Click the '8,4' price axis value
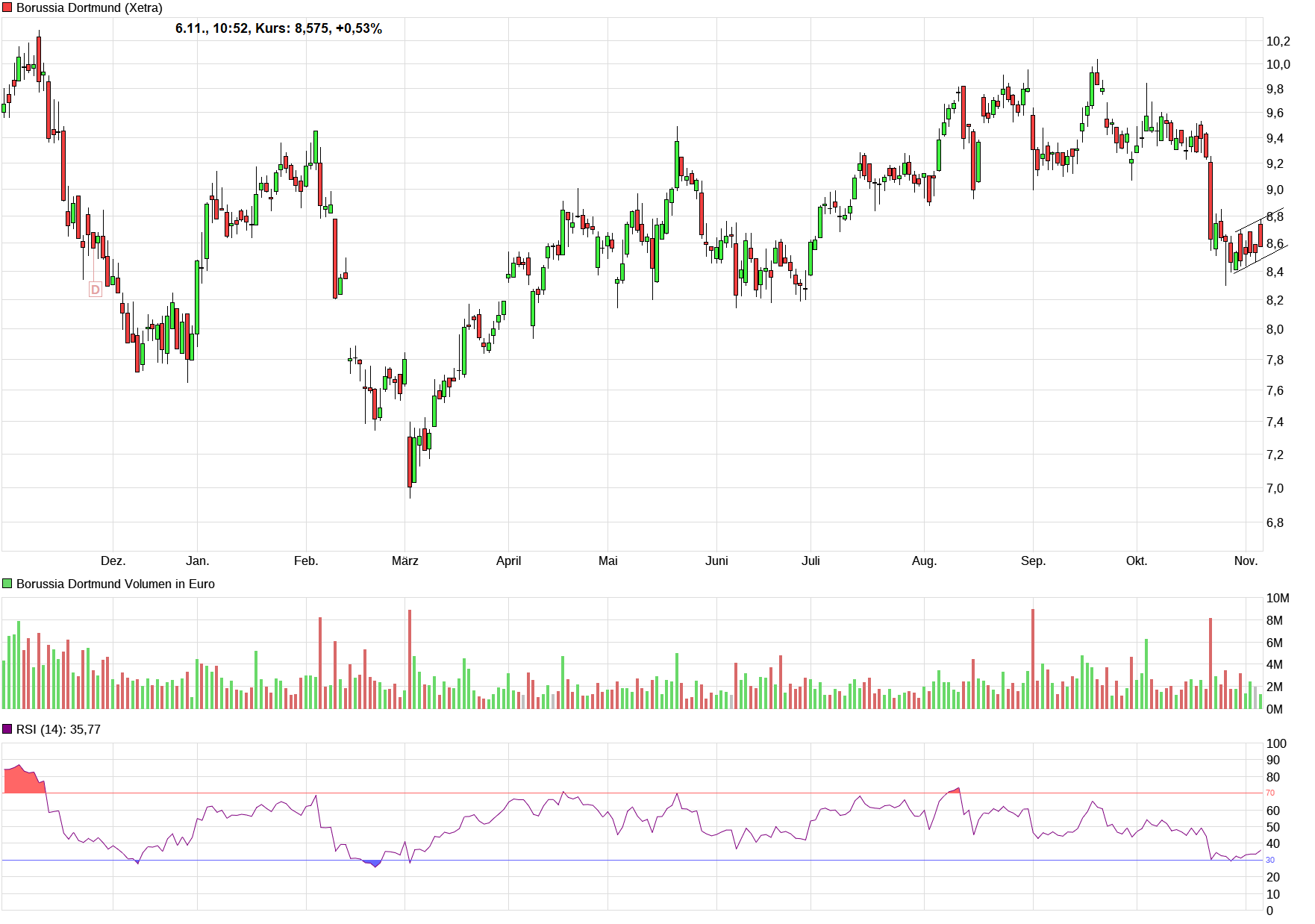This screenshot has height=924, width=1315. [1275, 272]
